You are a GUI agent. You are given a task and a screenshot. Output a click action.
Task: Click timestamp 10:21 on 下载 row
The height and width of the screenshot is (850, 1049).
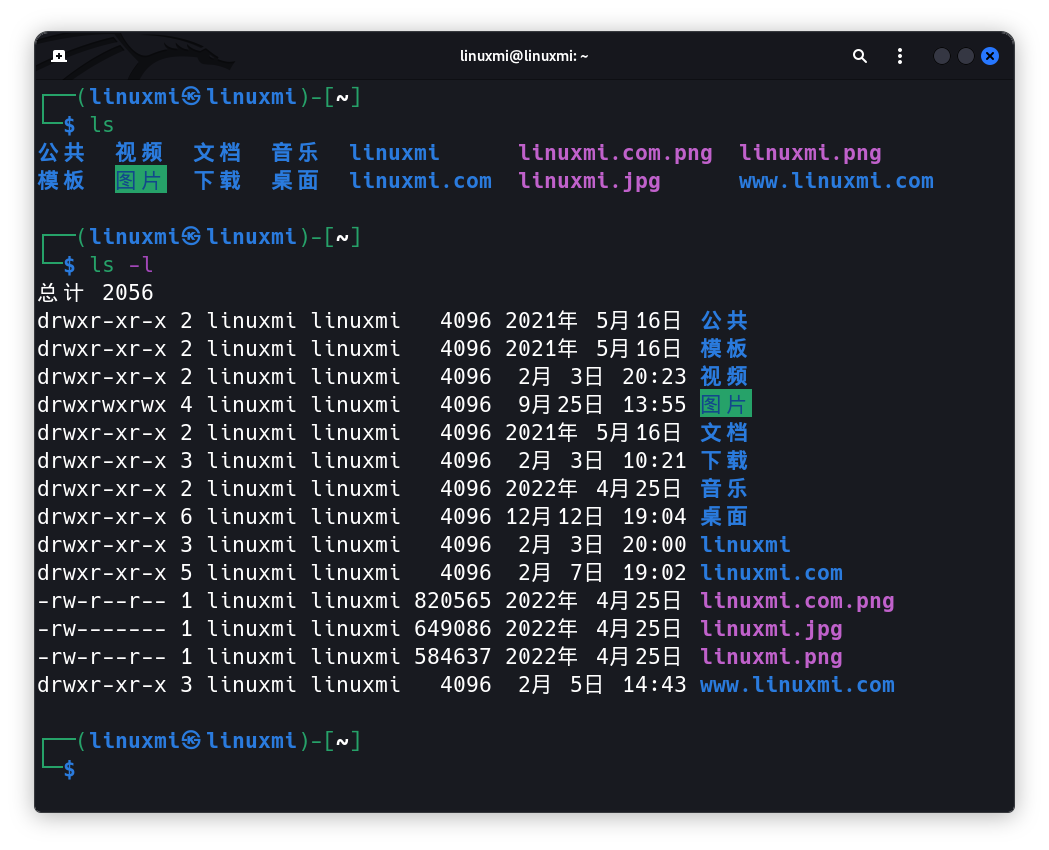tap(654, 461)
